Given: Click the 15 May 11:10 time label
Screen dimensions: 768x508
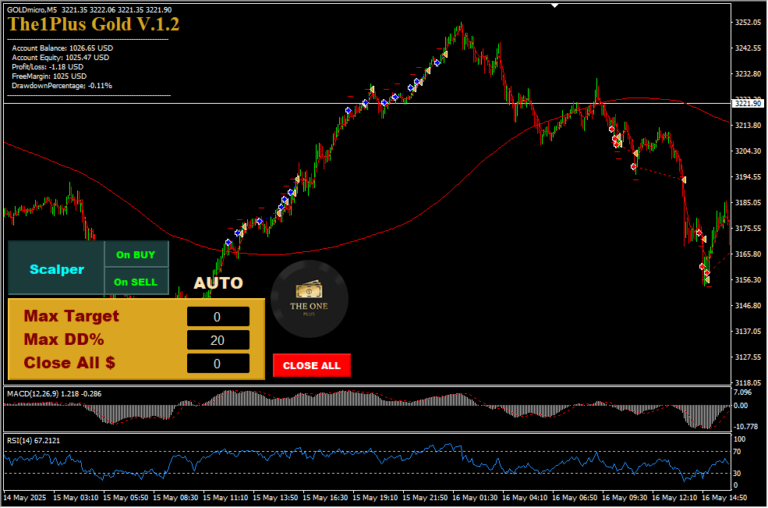Looking at the screenshot, I should (x=225, y=497).
